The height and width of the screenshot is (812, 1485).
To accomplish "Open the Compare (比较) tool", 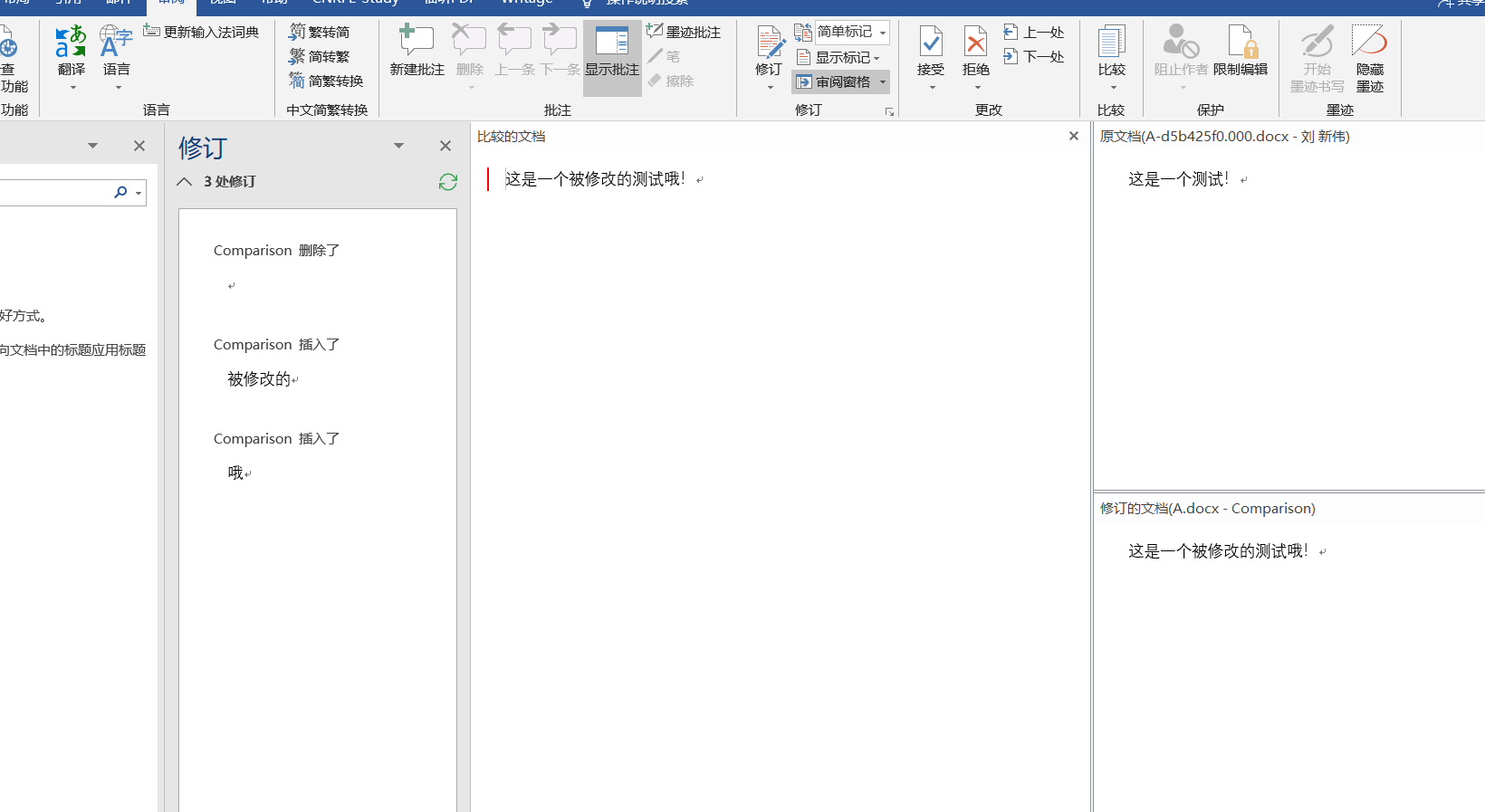I will 1112,51.
